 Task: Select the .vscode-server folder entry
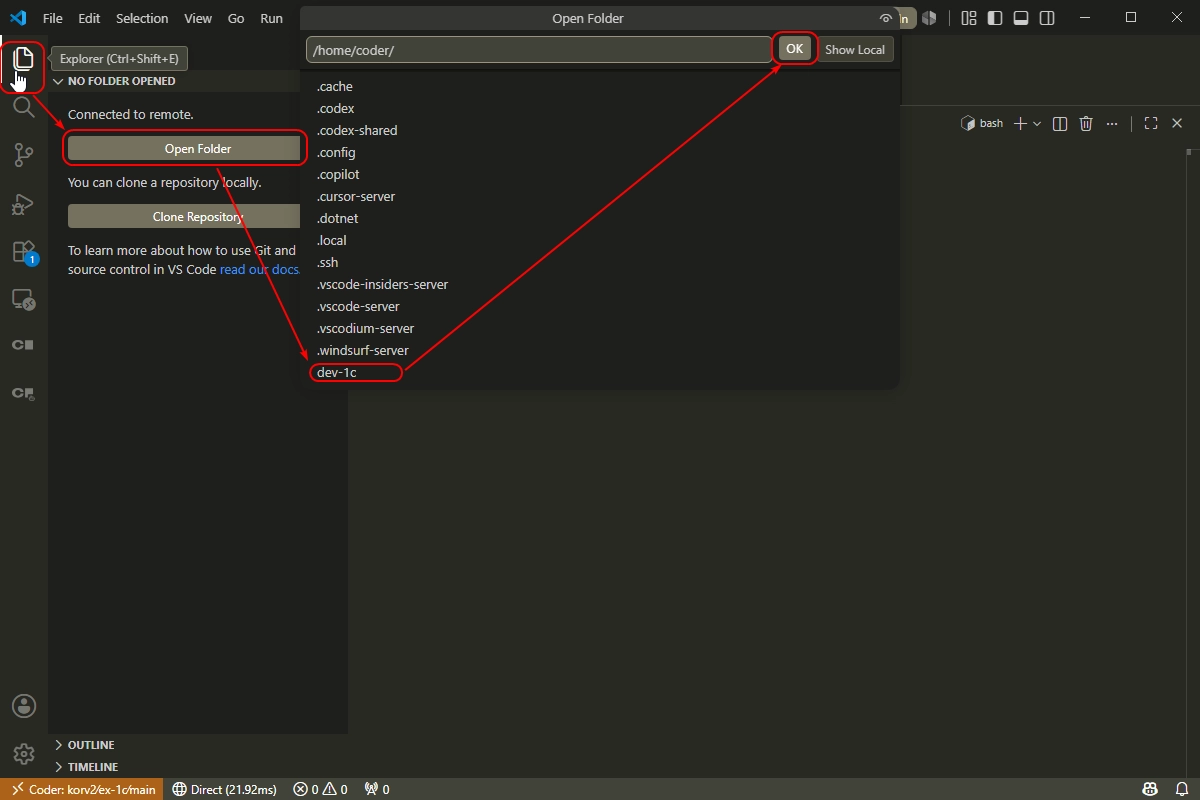pos(358,307)
